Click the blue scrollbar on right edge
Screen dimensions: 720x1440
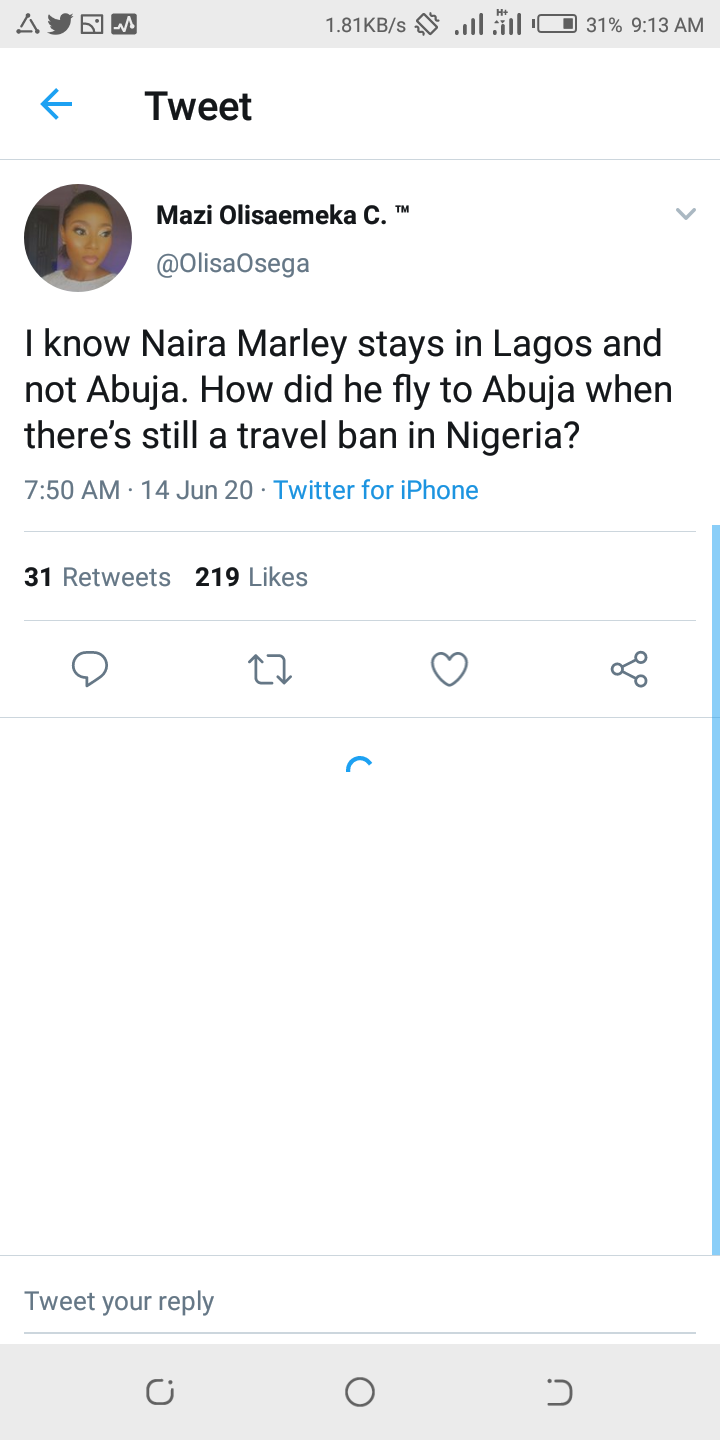point(715,890)
